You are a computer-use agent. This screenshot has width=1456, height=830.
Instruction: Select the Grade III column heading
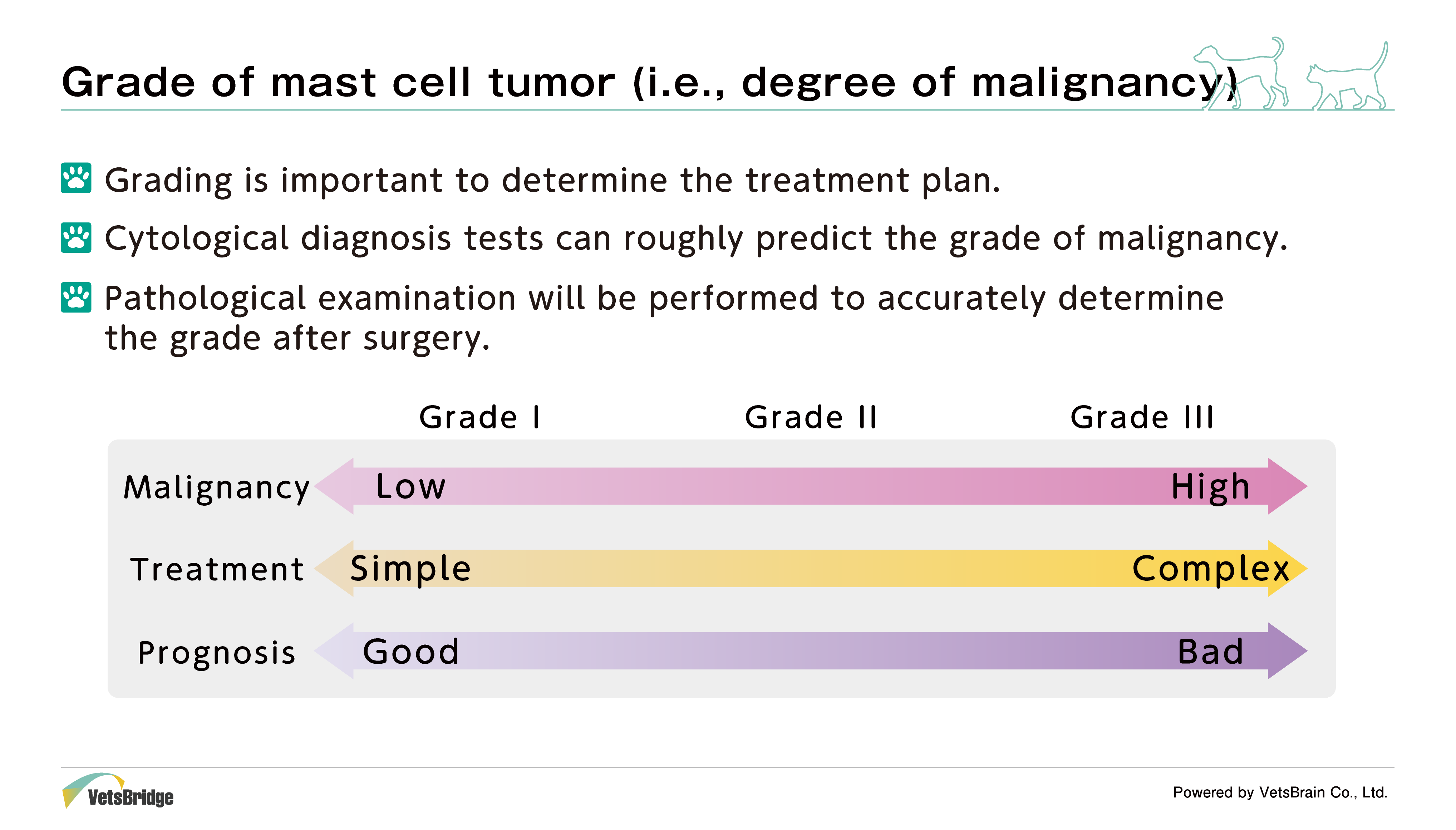tap(1141, 417)
